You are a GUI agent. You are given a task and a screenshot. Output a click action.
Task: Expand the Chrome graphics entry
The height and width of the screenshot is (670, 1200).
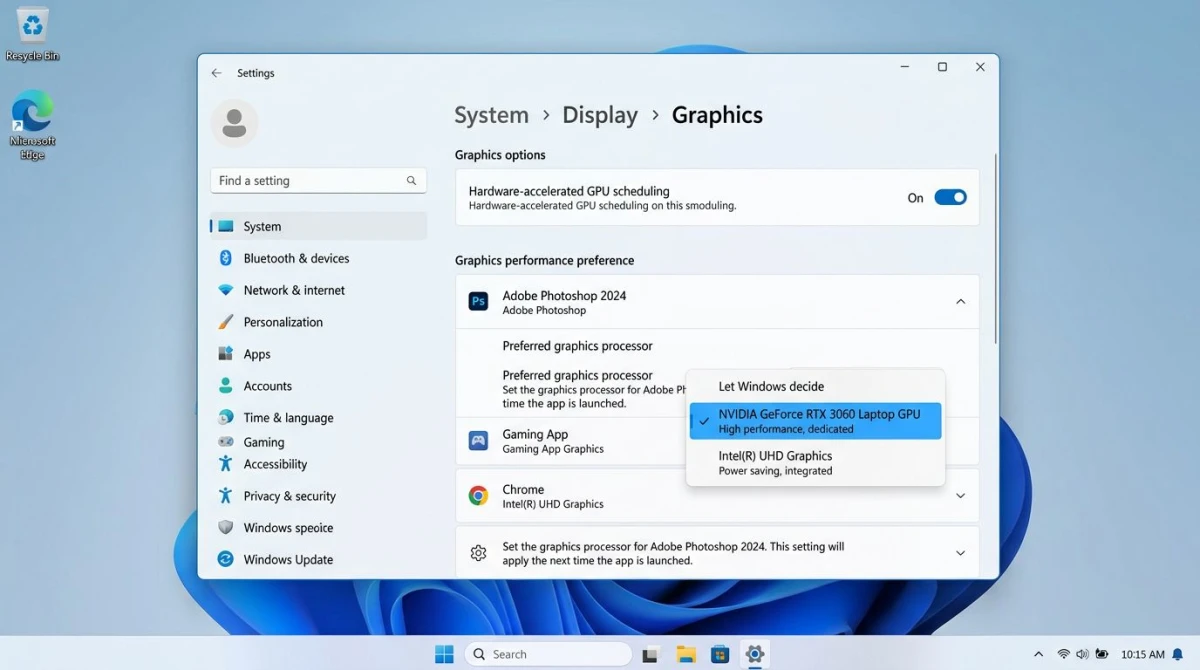pyautogui.click(x=960, y=496)
